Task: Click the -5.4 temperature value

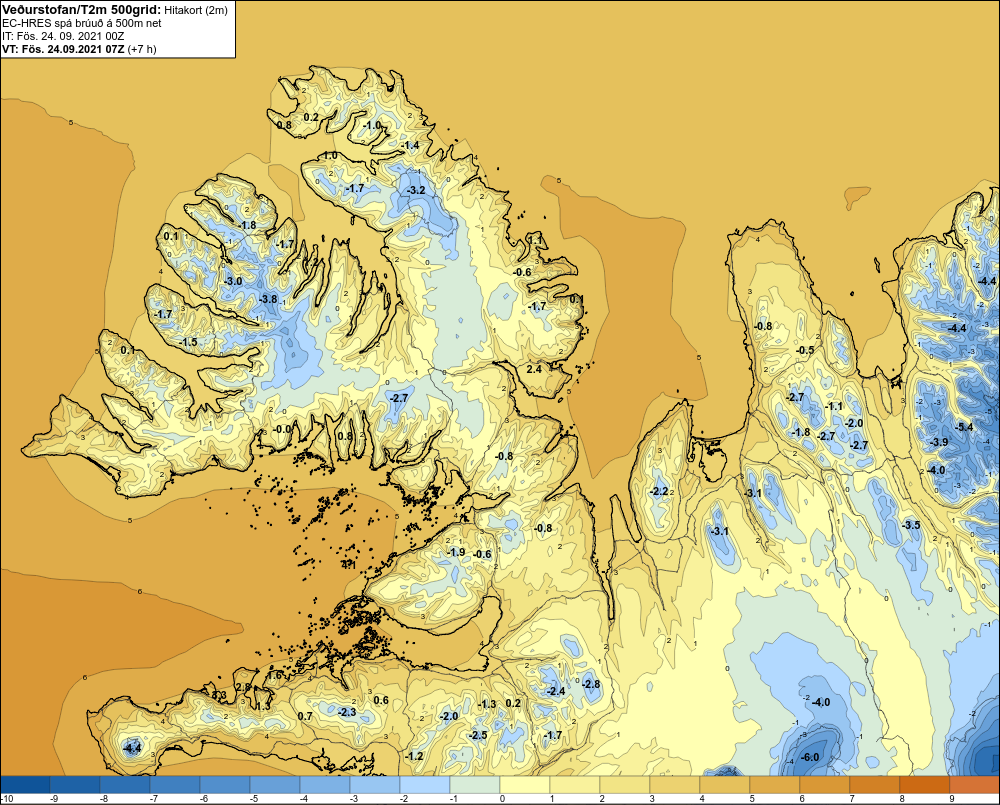Action: (x=964, y=427)
